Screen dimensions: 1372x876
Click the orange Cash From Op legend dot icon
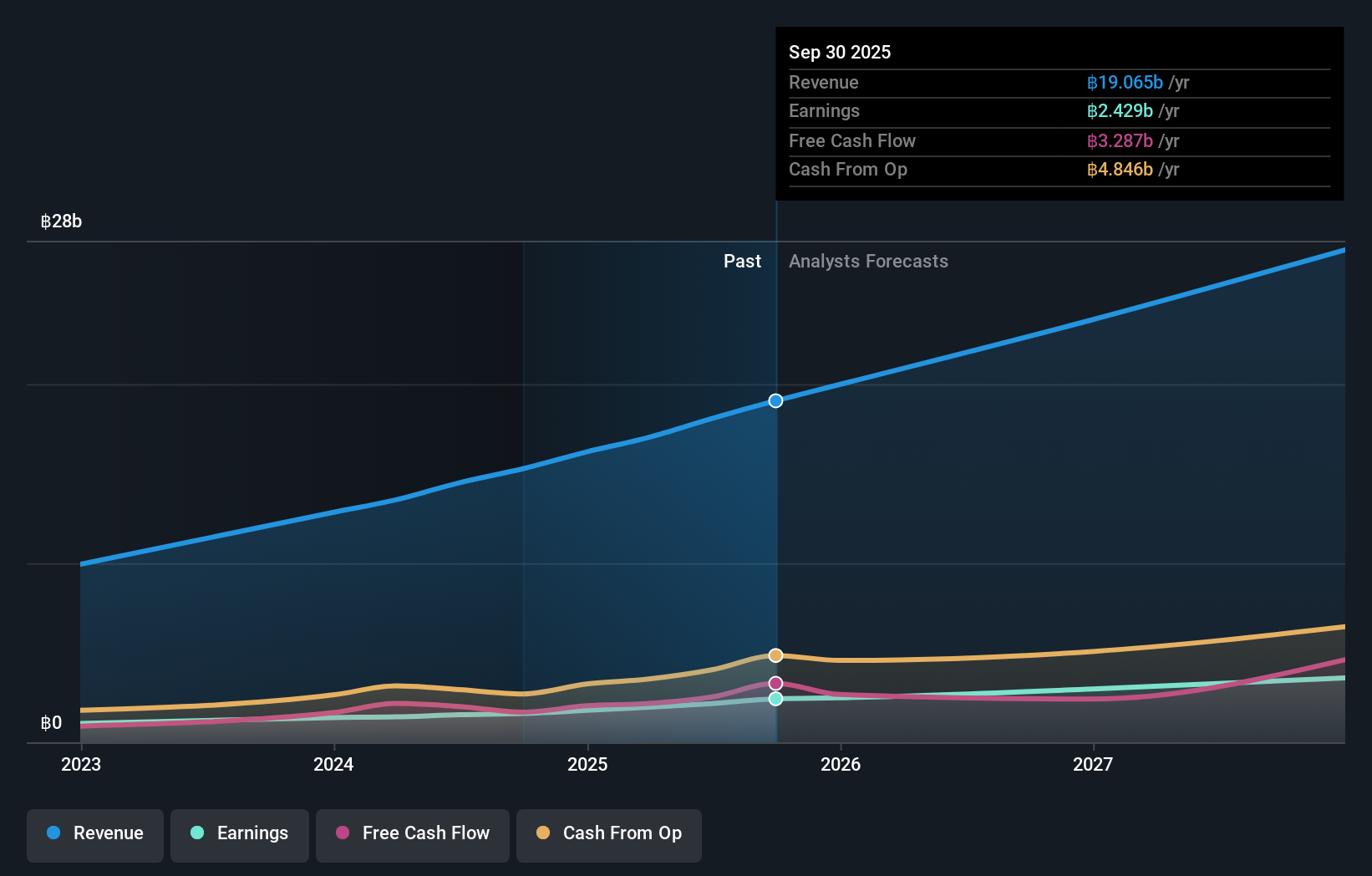[x=543, y=833]
